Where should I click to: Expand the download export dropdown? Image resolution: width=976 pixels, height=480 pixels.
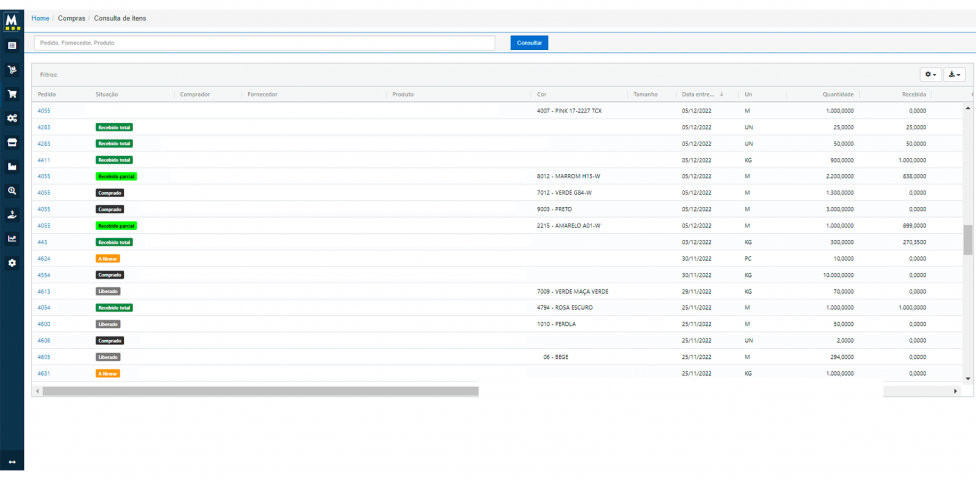click(x=954, y=74)
